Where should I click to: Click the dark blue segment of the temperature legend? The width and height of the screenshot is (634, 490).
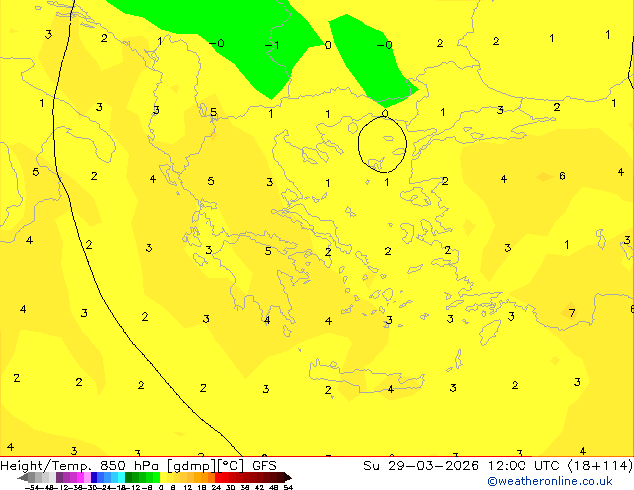(x=94, y=477)
